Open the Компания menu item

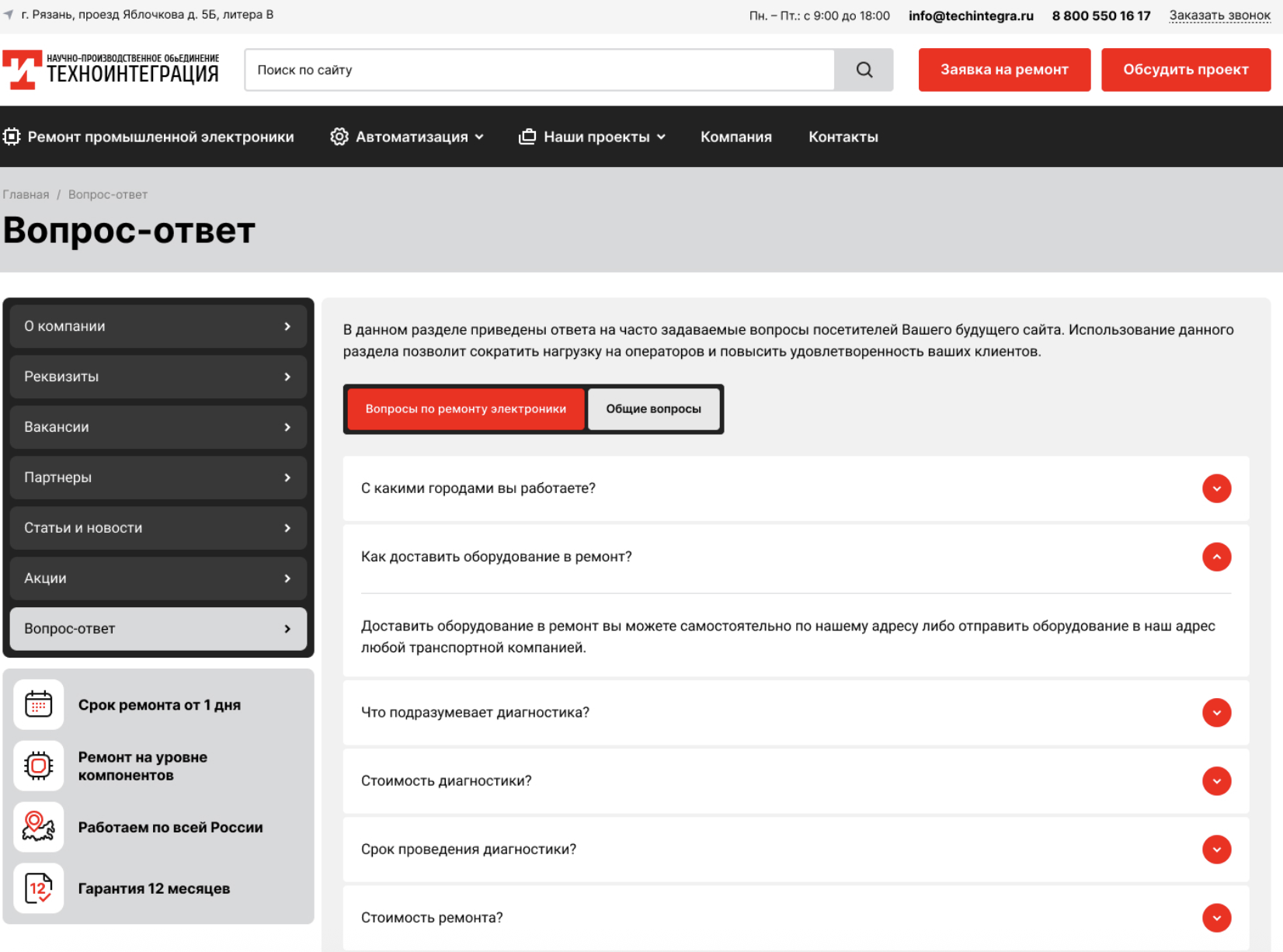tap(736, 137)
